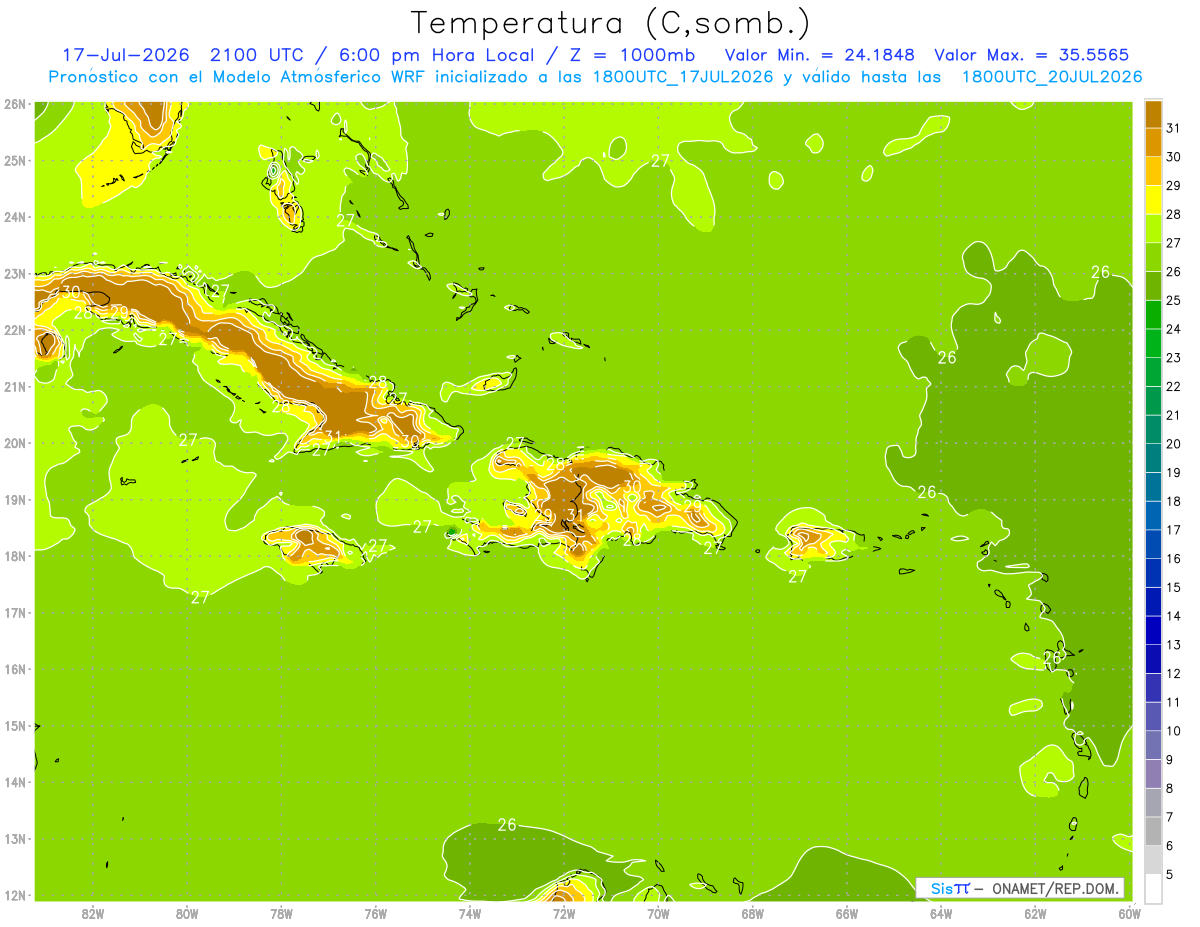
Task: Click the number 24 on the color scale
Action: [1173, 329]
